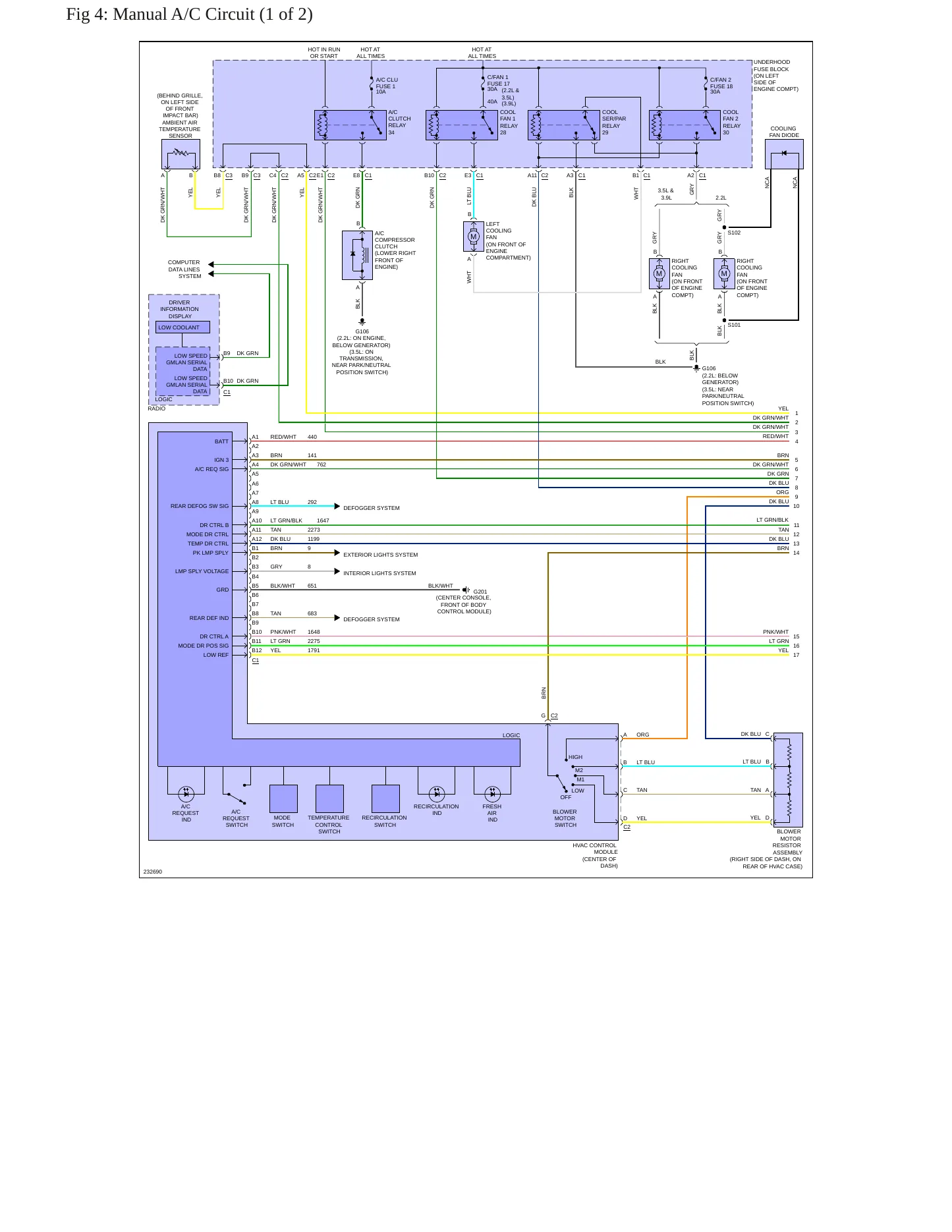952x1232 pixels.
Task: Click the right cooling fan motor under the 2.2L branch
Action: (x=724, y=273)
